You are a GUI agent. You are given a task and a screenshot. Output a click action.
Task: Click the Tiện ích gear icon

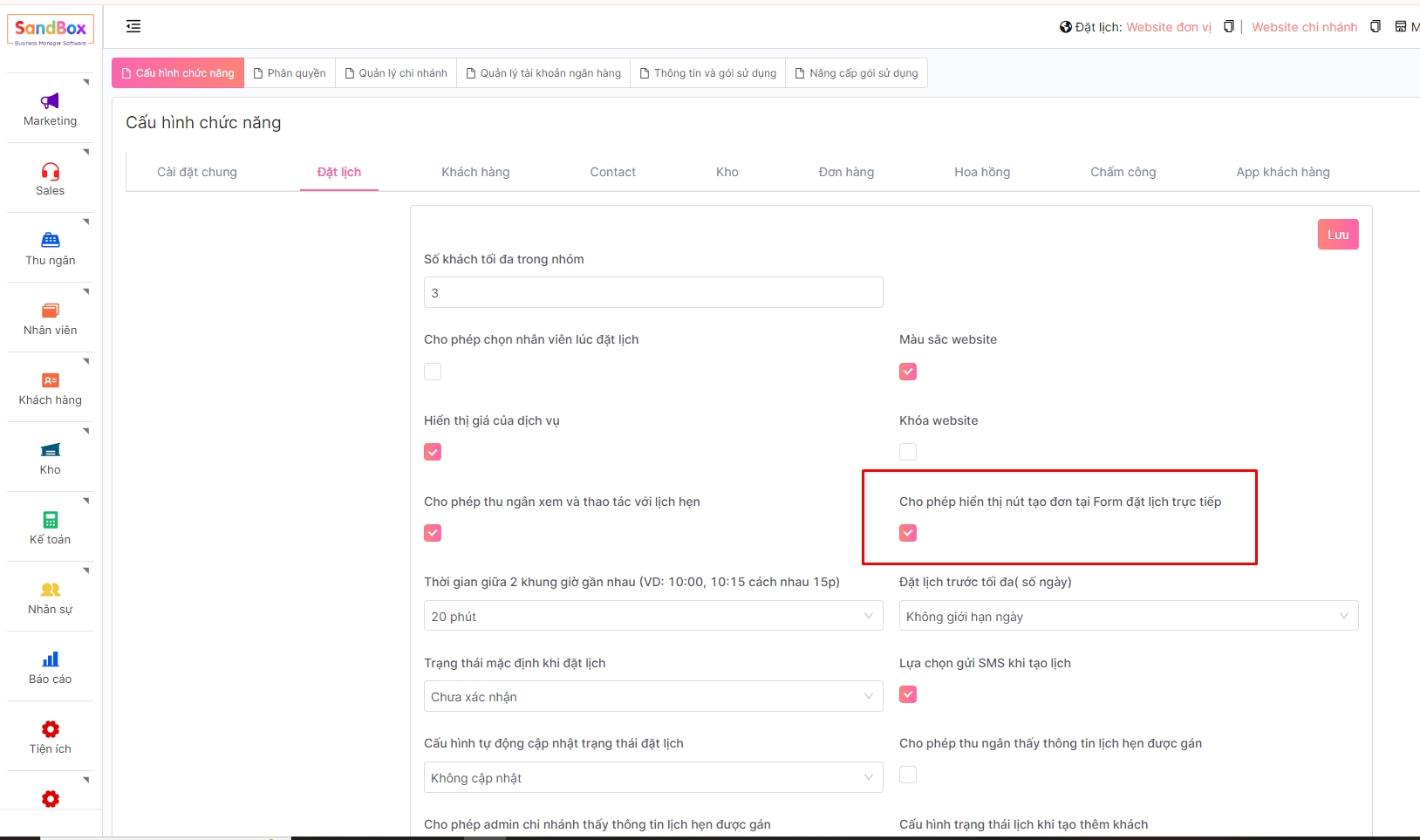click(x=50, y=729)
